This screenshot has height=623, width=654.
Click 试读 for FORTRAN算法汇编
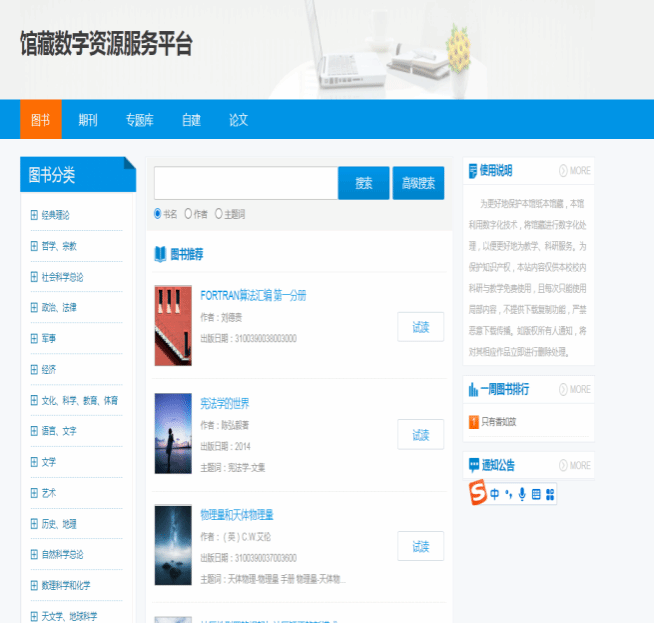point(420,327)
